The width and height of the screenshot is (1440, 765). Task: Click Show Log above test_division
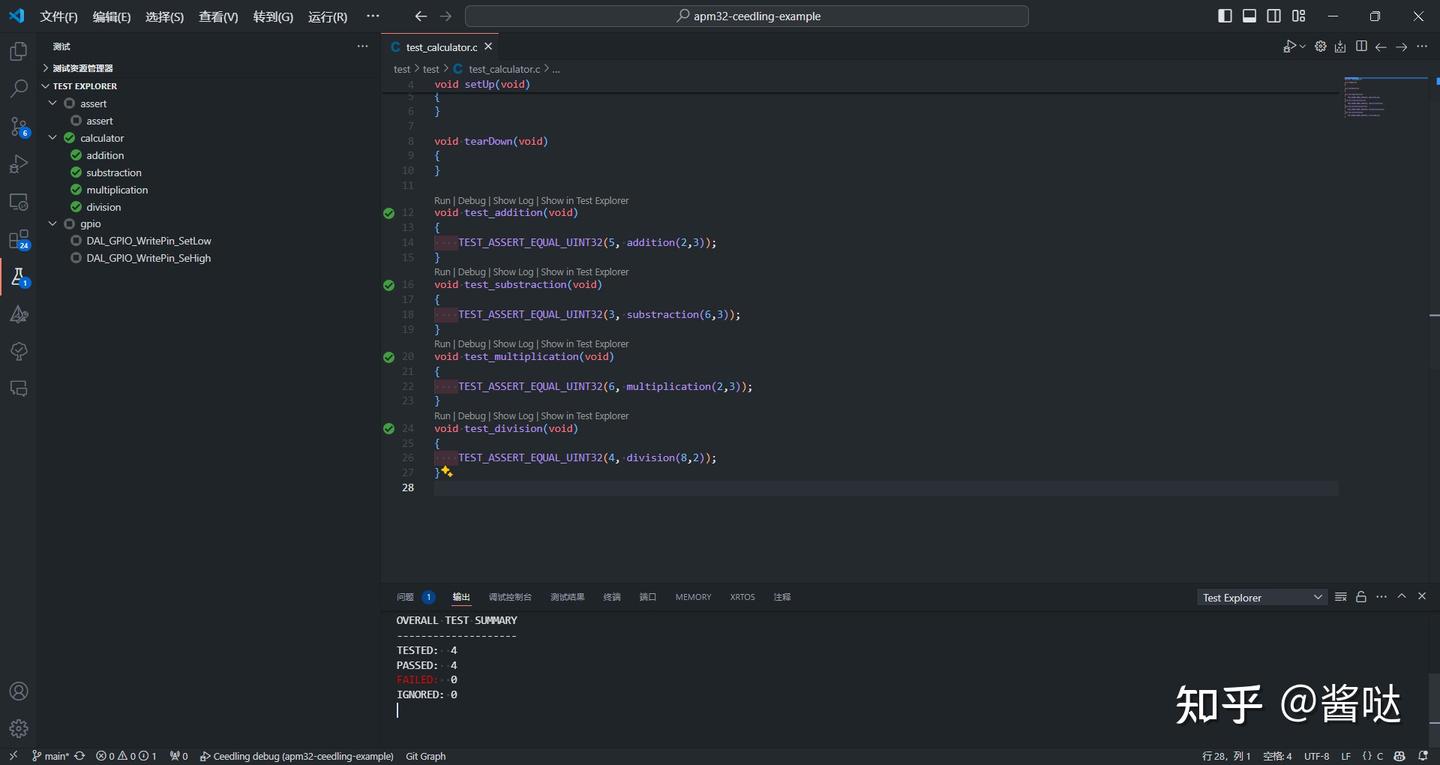[x=513, y=416]
